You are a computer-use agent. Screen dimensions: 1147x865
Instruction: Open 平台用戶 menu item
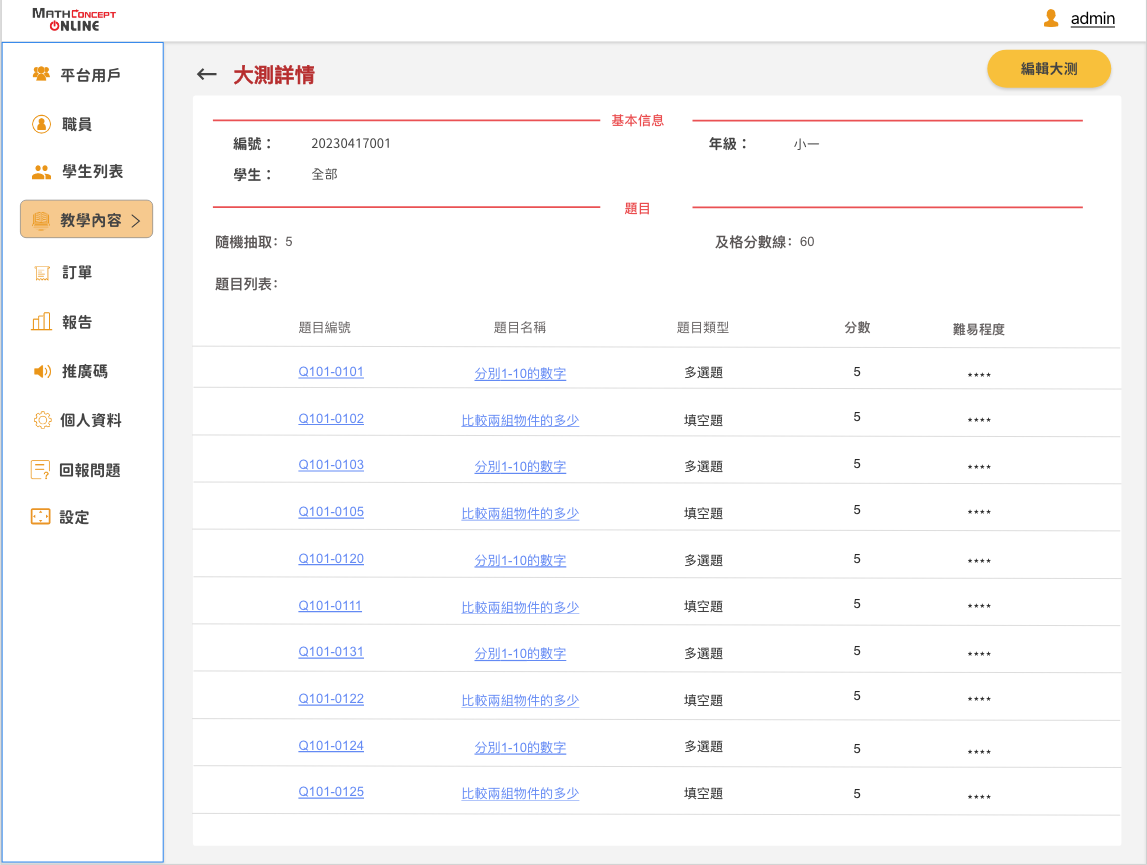pyautogui.click(x=90, y=75)
